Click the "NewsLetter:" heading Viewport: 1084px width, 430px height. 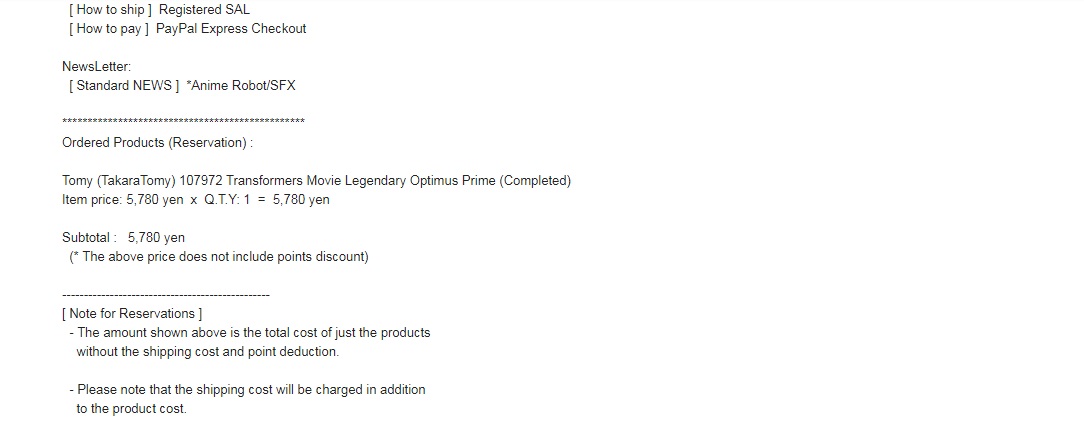(96, 67)
